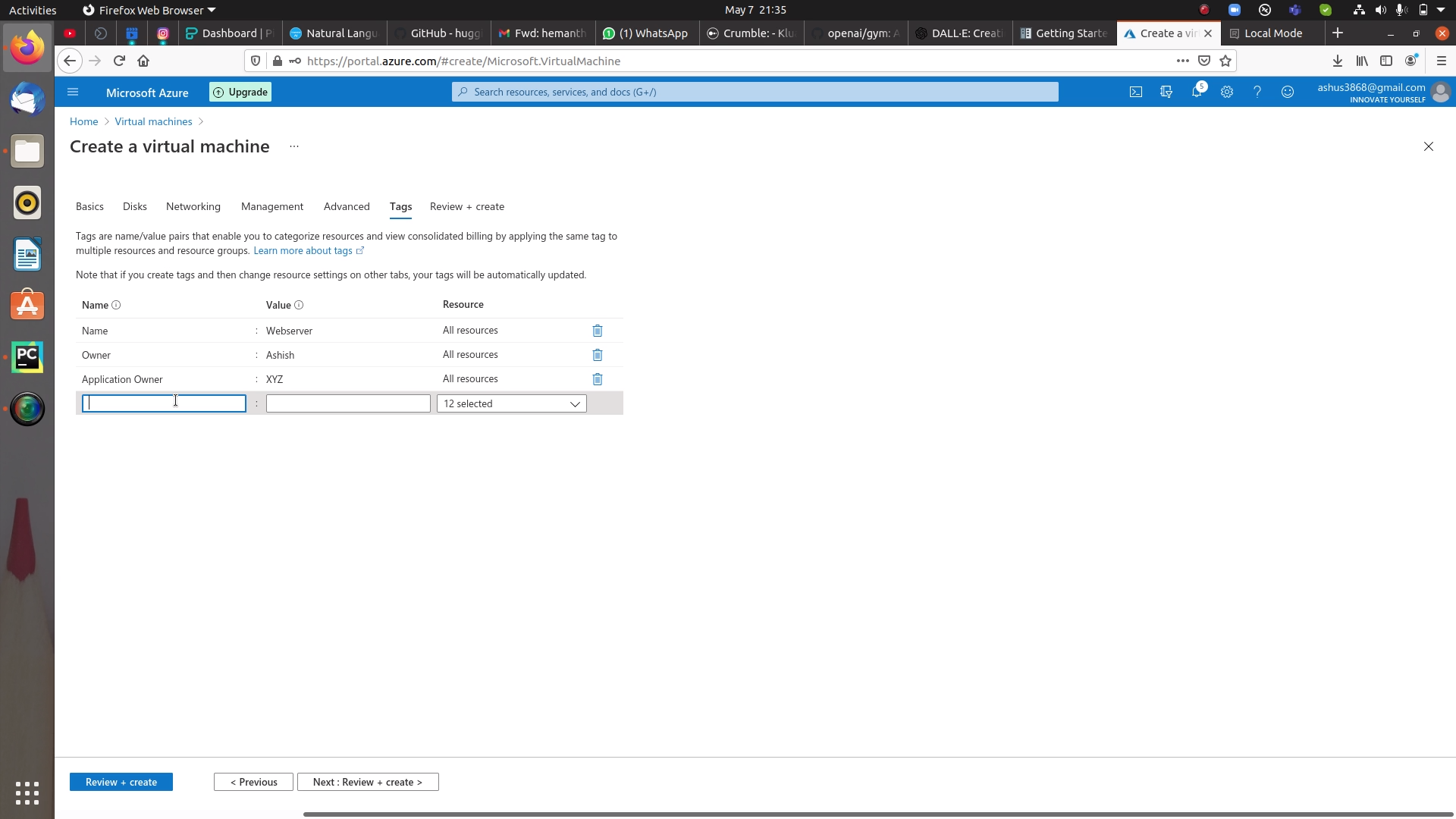Open Azure Cloud Shell terminal
1456x819 pixels.
pos(1136,92)
